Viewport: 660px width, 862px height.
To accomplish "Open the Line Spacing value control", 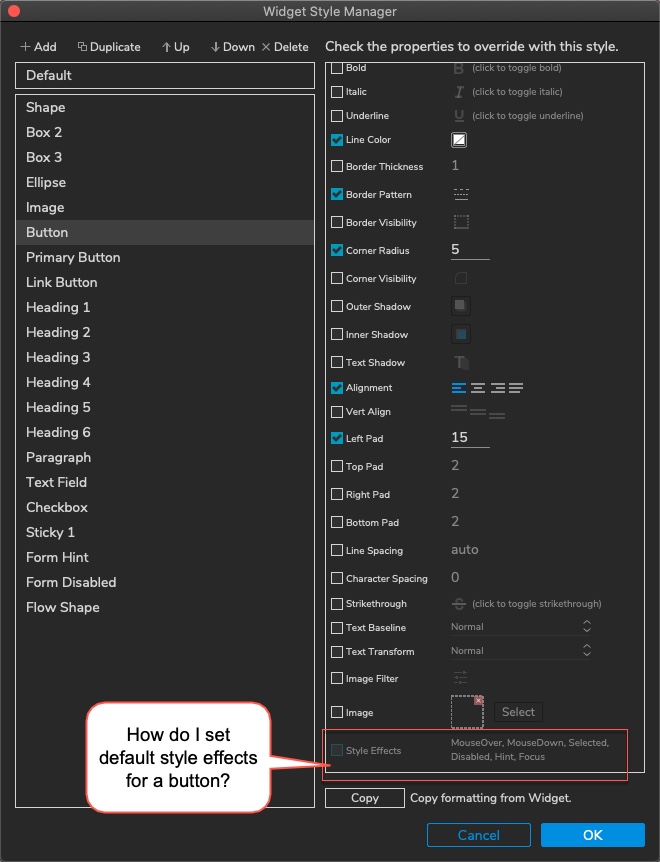I will click(x=461, y=549).
